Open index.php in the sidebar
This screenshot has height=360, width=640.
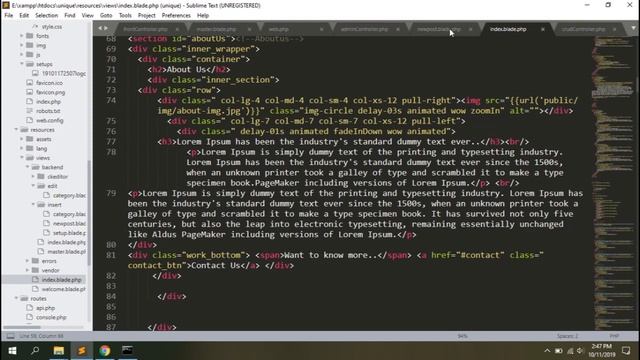(x=48, y=102)
